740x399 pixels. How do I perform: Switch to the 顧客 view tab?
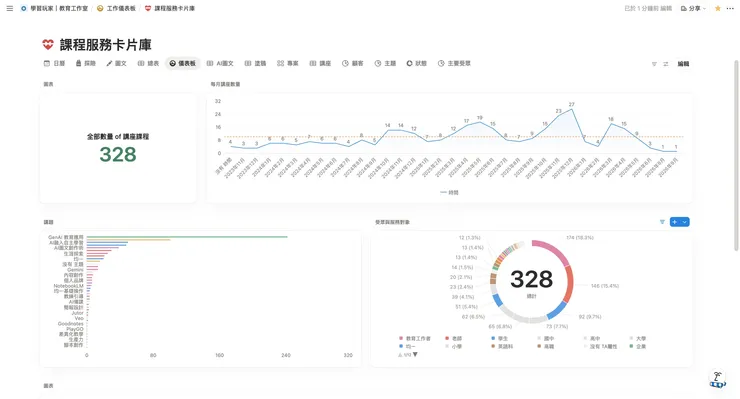[353, 63]
